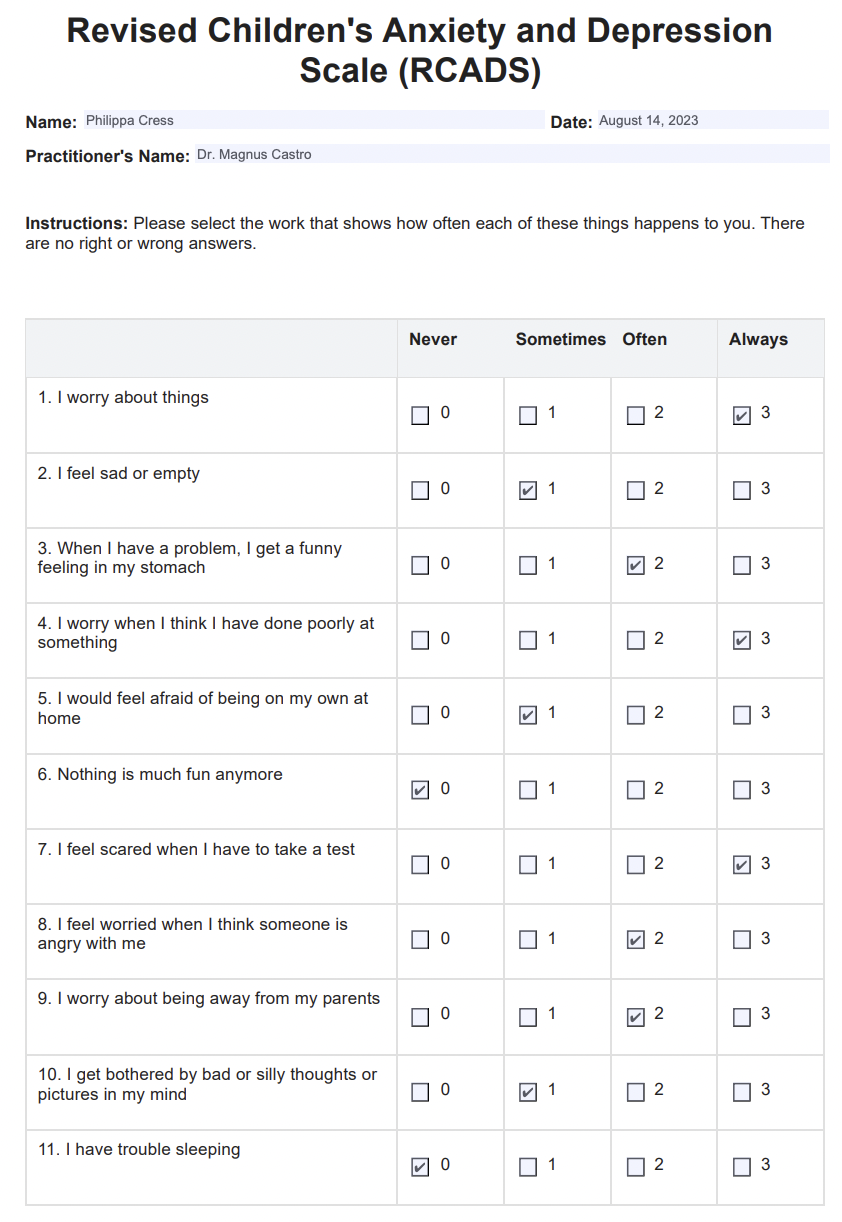Select 'Sometimes' for someone angry with me

pyautogui.click(x=528, y=940)
